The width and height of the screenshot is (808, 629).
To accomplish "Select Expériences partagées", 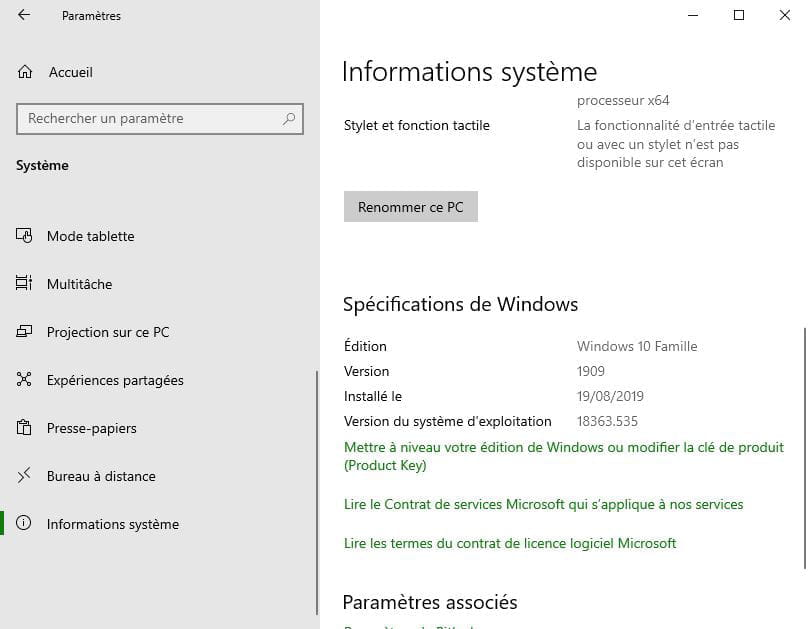I will coord(115,380).
